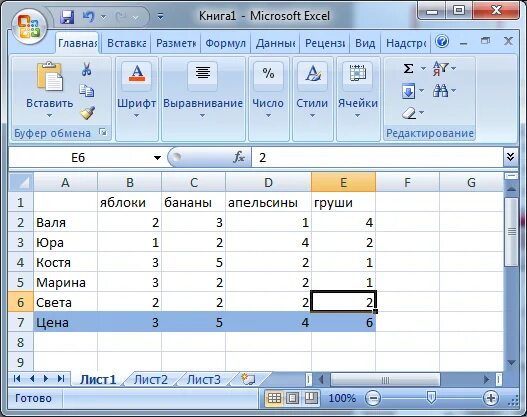The width and height of the screenshot is (527, 417).
Task: Switch to Page Break Preview
Action: point(311,398)
